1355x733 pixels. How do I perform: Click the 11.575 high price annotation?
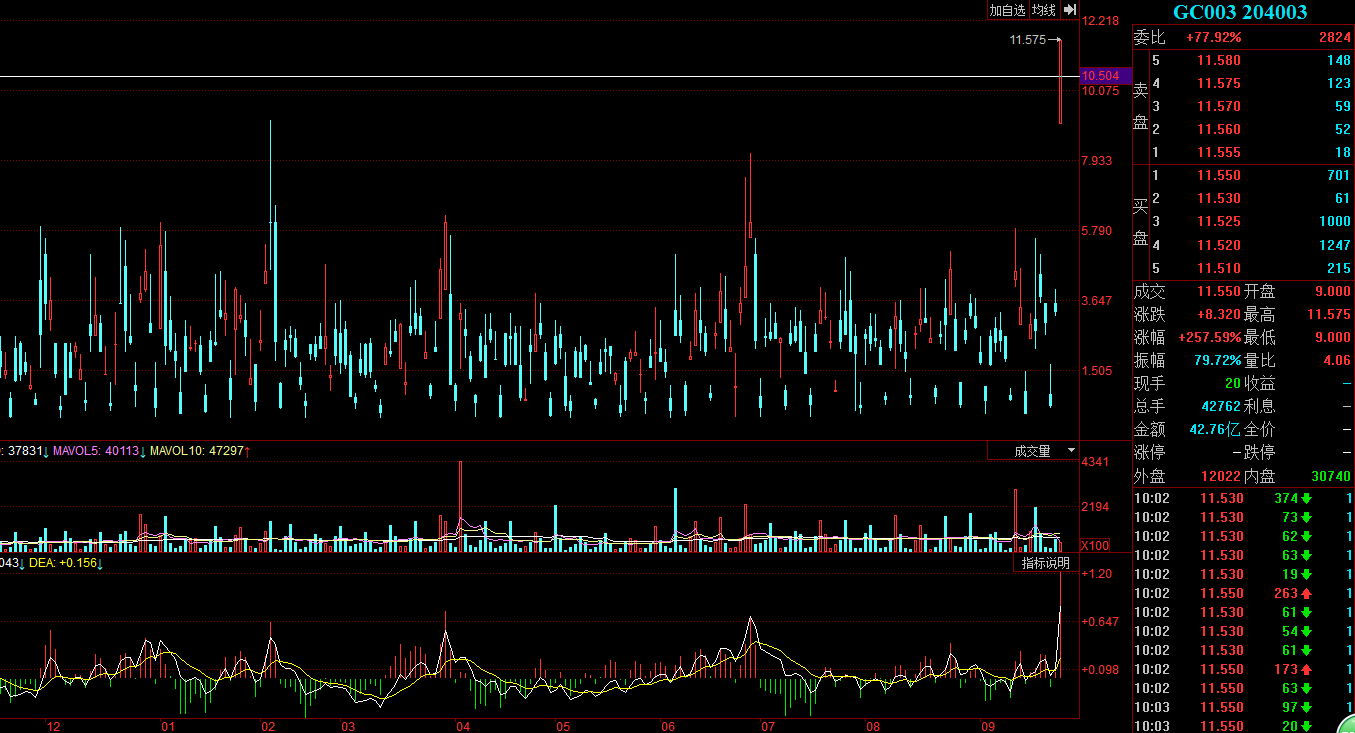1028,40
